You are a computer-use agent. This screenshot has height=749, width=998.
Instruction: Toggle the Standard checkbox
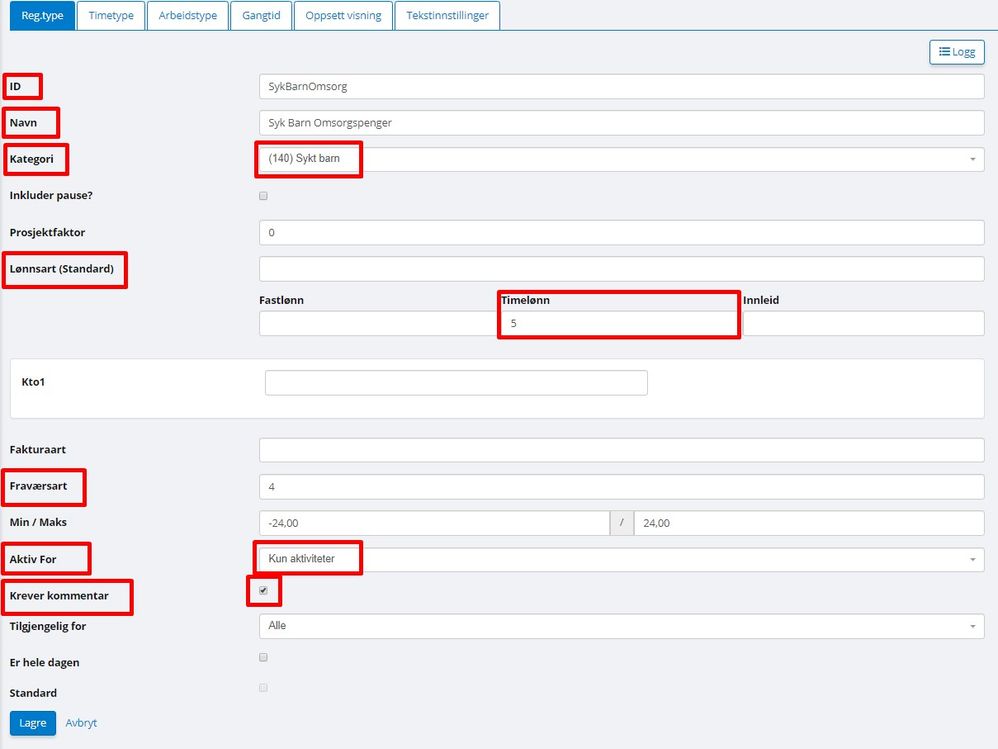click(x=264, y=688)
